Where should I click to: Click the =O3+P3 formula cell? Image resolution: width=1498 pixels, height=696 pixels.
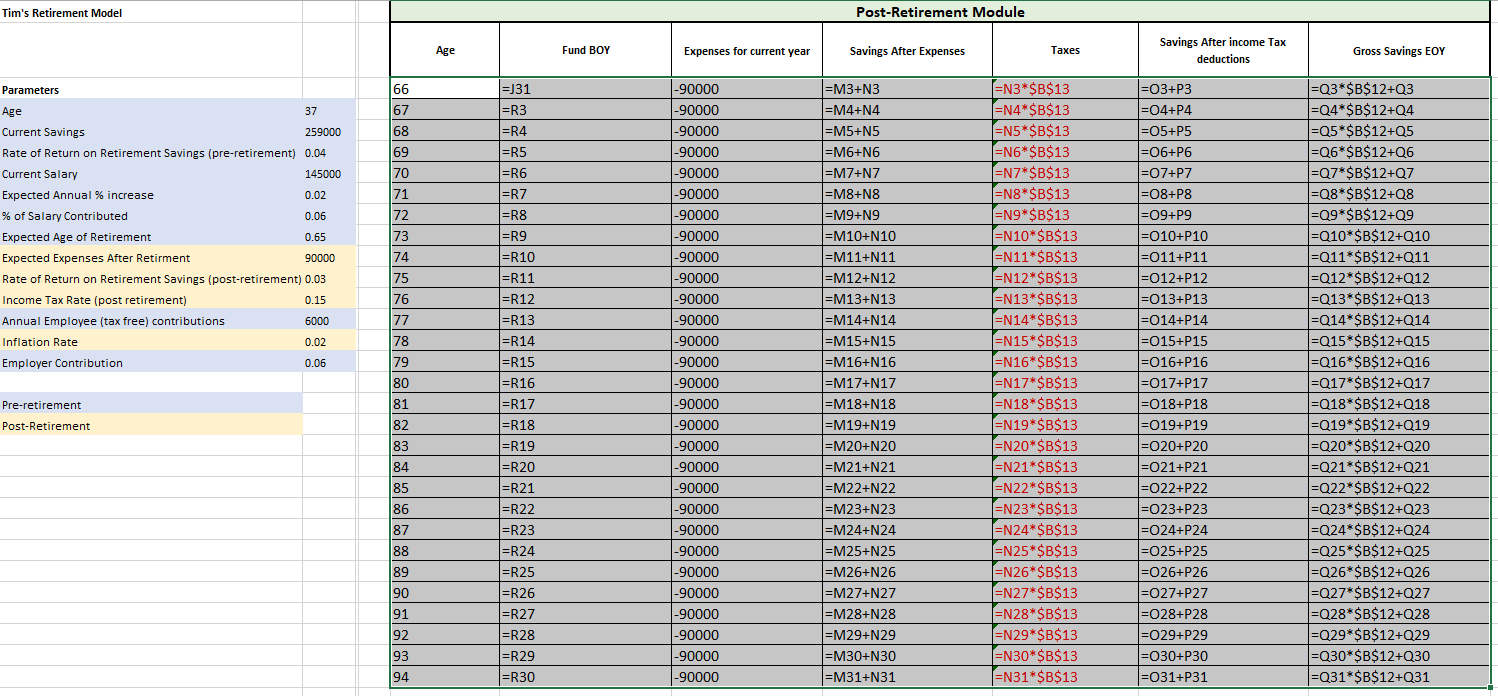(x=1223, y=89)
